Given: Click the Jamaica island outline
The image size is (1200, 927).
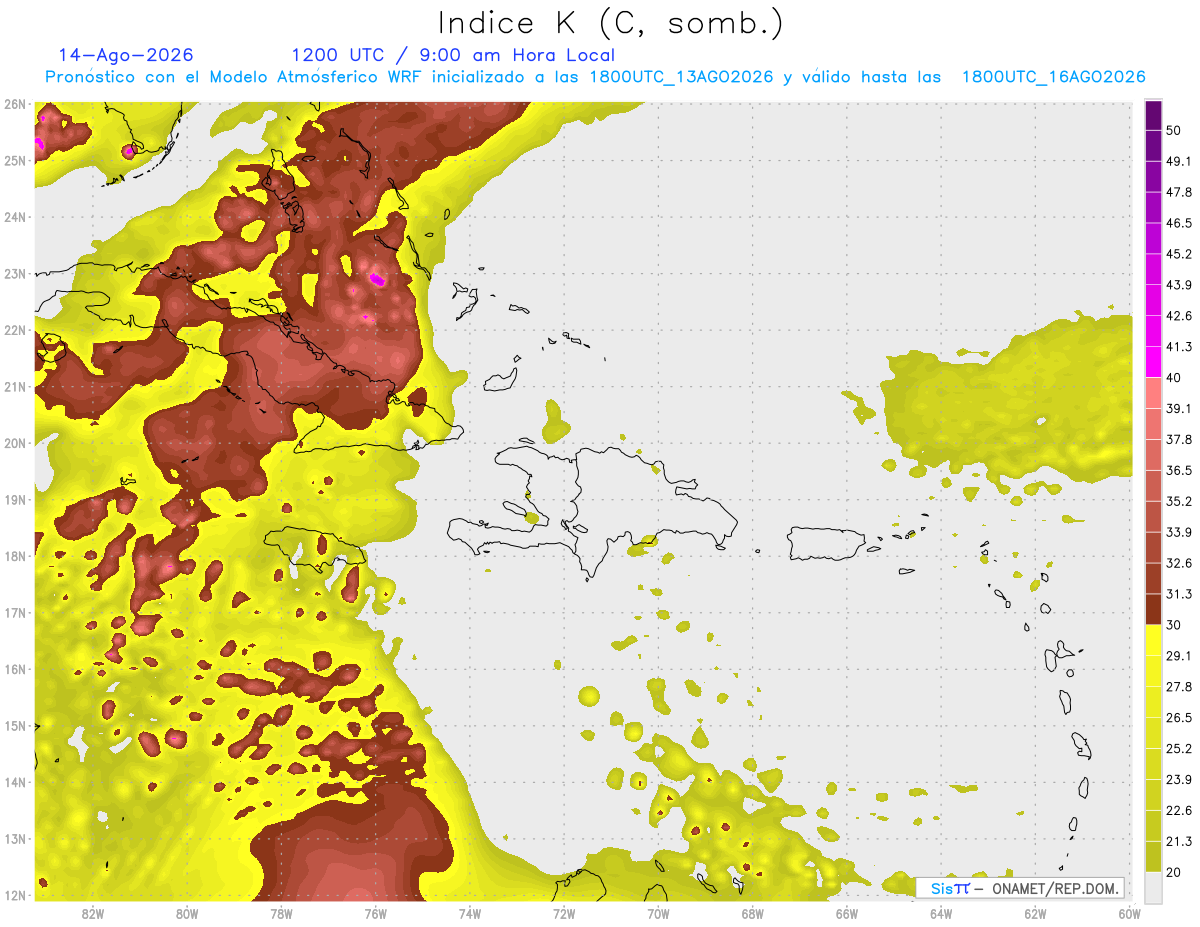Looking at the screenshot, I should click(x=314, y=547).
